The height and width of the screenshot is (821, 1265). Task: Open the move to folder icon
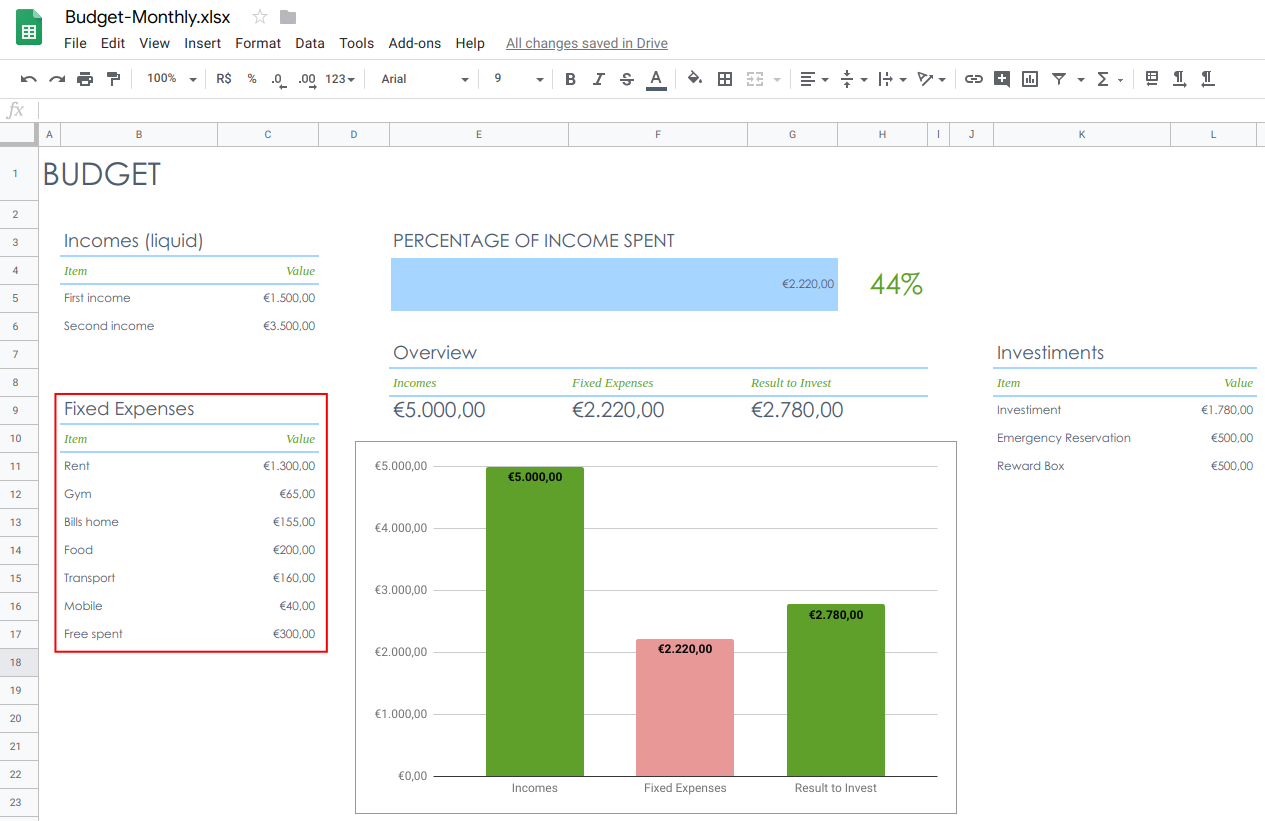tap(288, 17)
